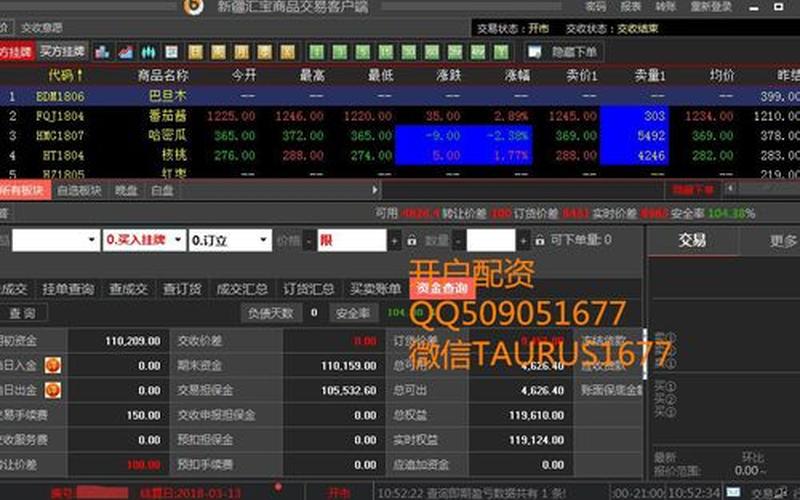Image resolution: width=800 pixels, height=500 pixels.
Task: Click the 119,610.00 total equity value
Action: (x=536, y=415)
